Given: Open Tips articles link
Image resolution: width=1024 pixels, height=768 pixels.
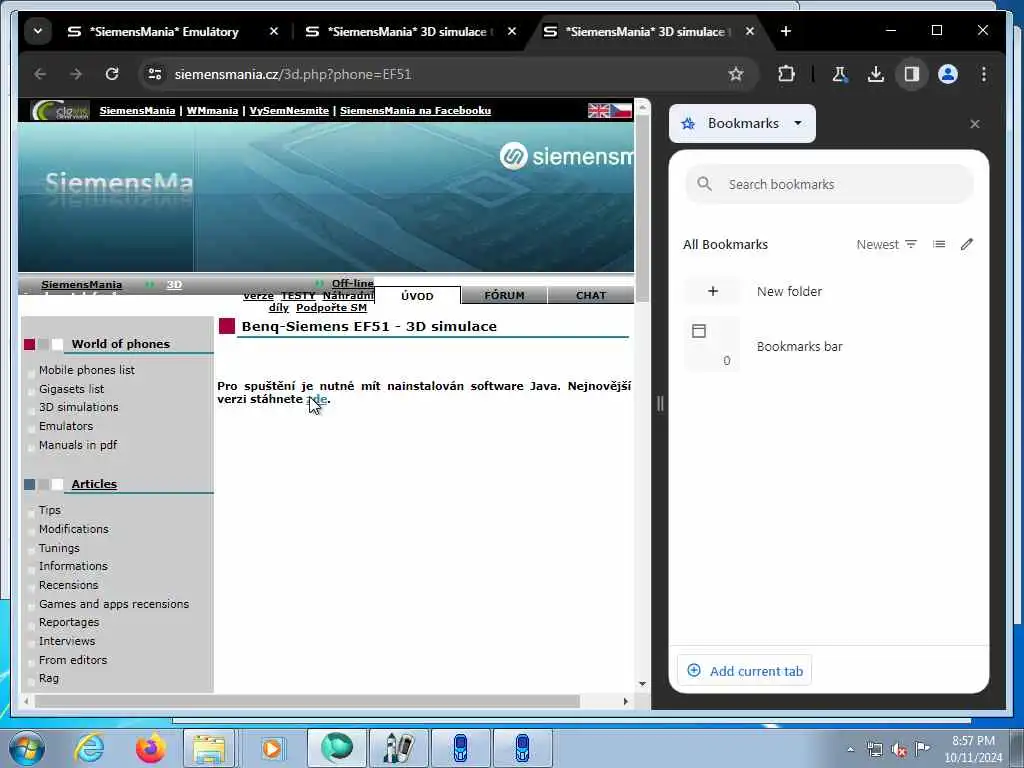Looking at the screenshot, I should 50,510.
